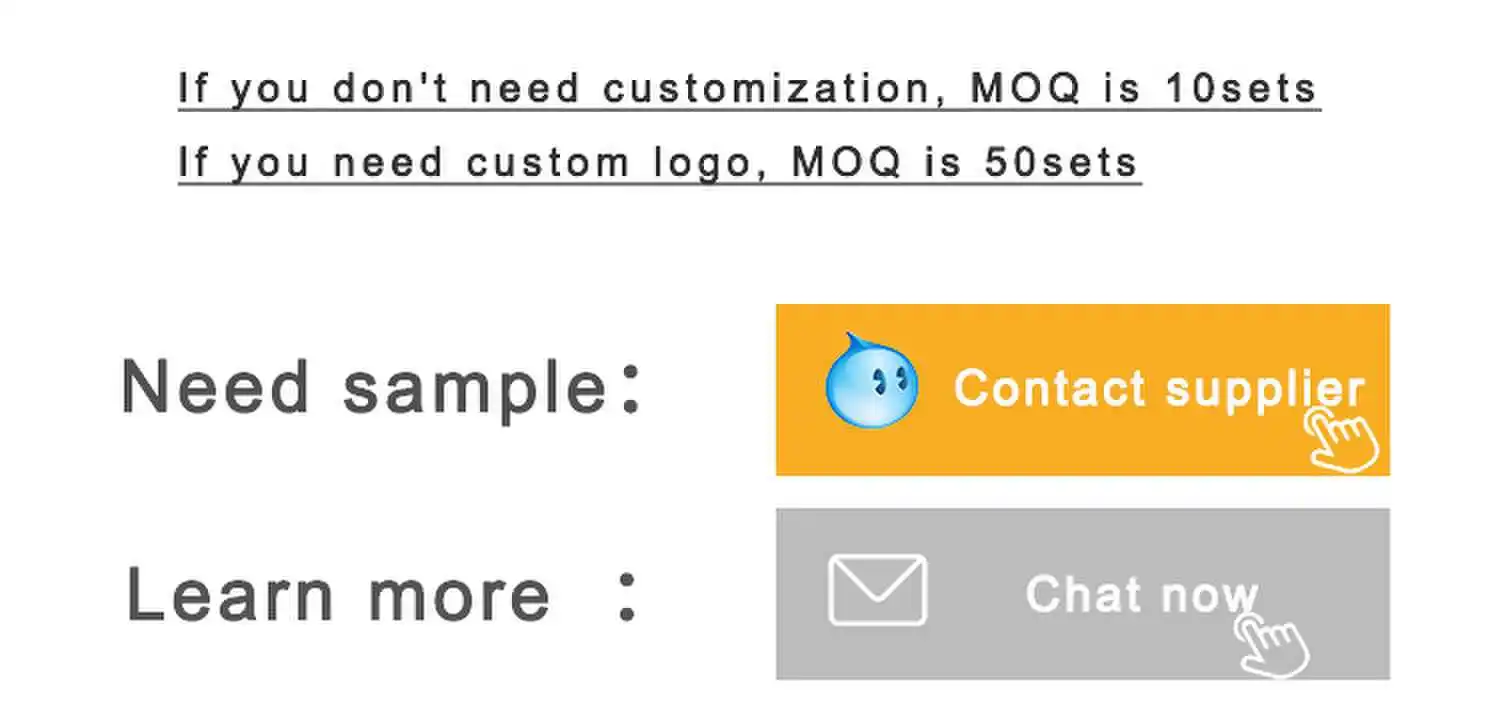Select the "Need sample" heading

pyautogui.click(x=364, y=388)
